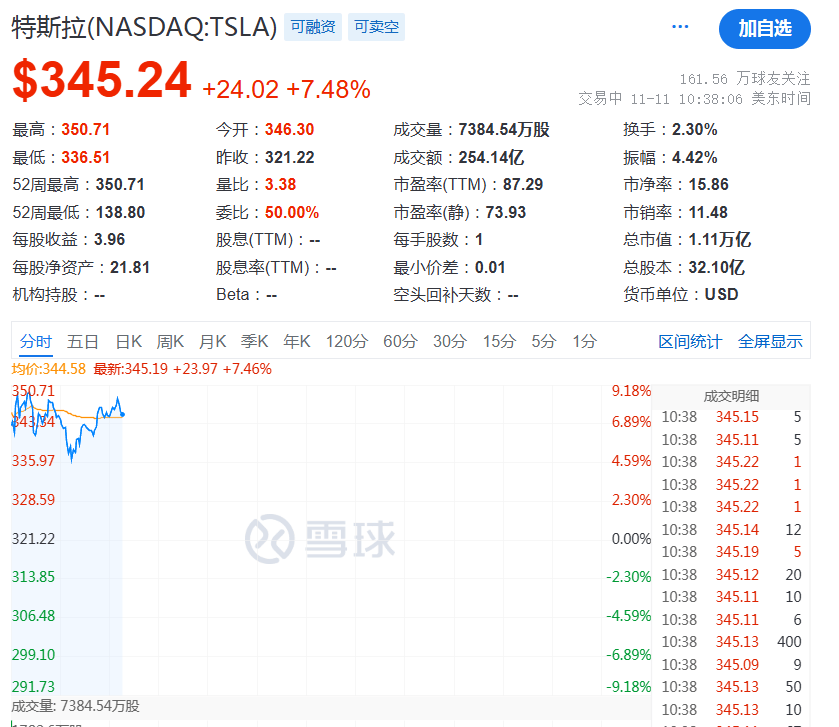Click the 加自选 button to add to watchlist

click(764, 30)
